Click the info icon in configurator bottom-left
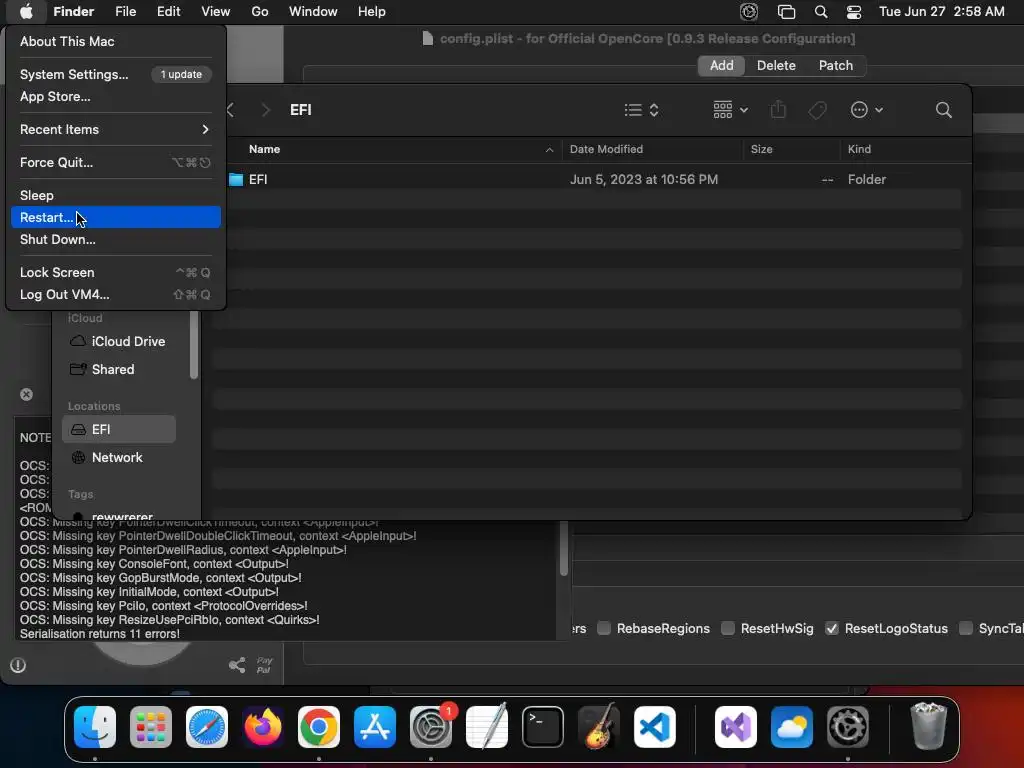 [x=18, y=665]
